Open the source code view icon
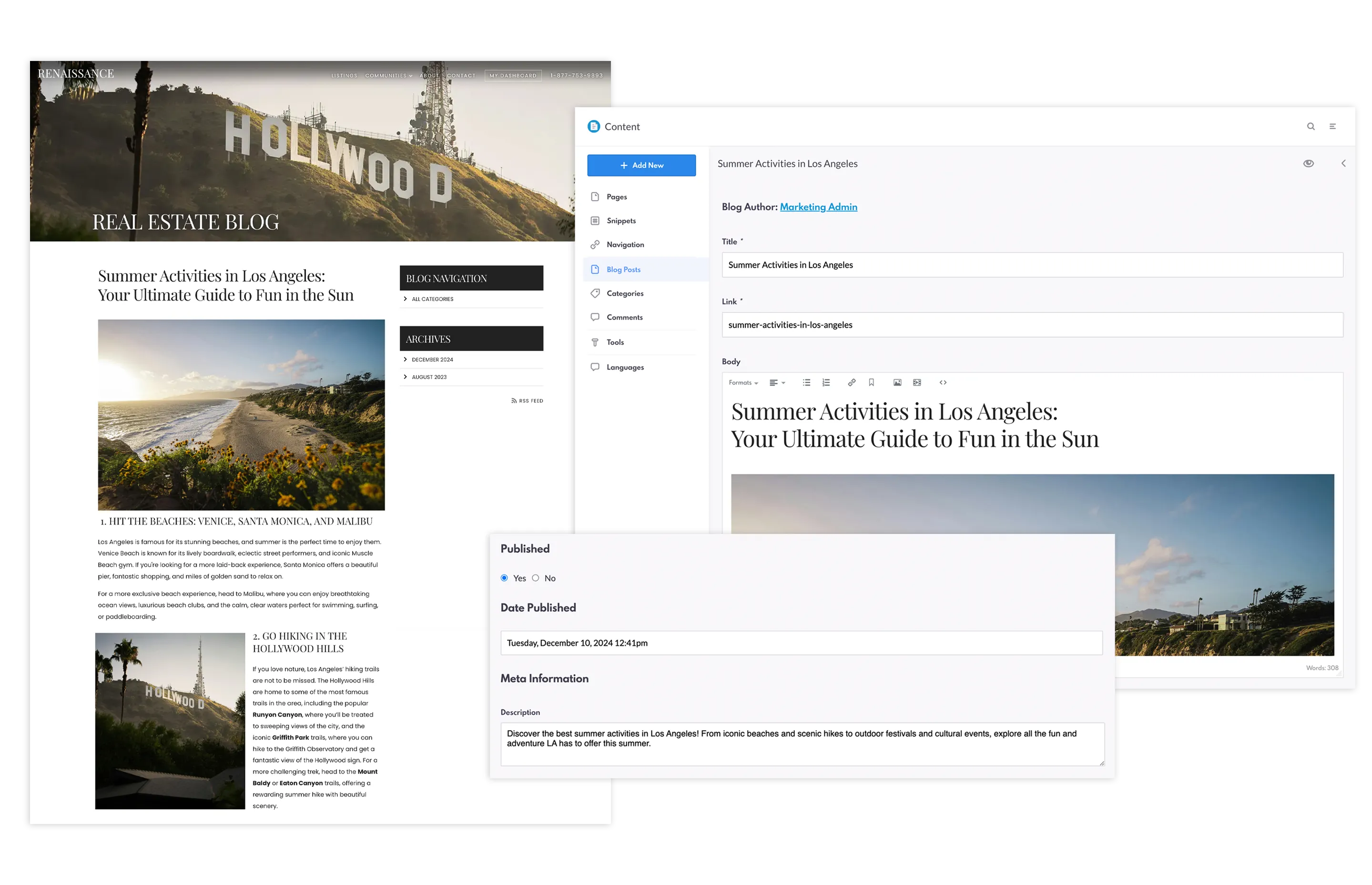 point(943,383)
